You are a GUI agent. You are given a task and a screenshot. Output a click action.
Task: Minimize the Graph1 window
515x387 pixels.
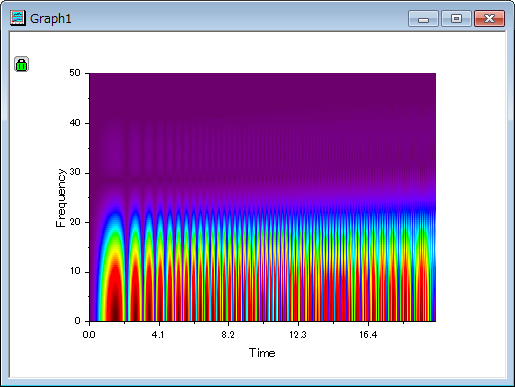pyautogui.click(x=423, y=18)
